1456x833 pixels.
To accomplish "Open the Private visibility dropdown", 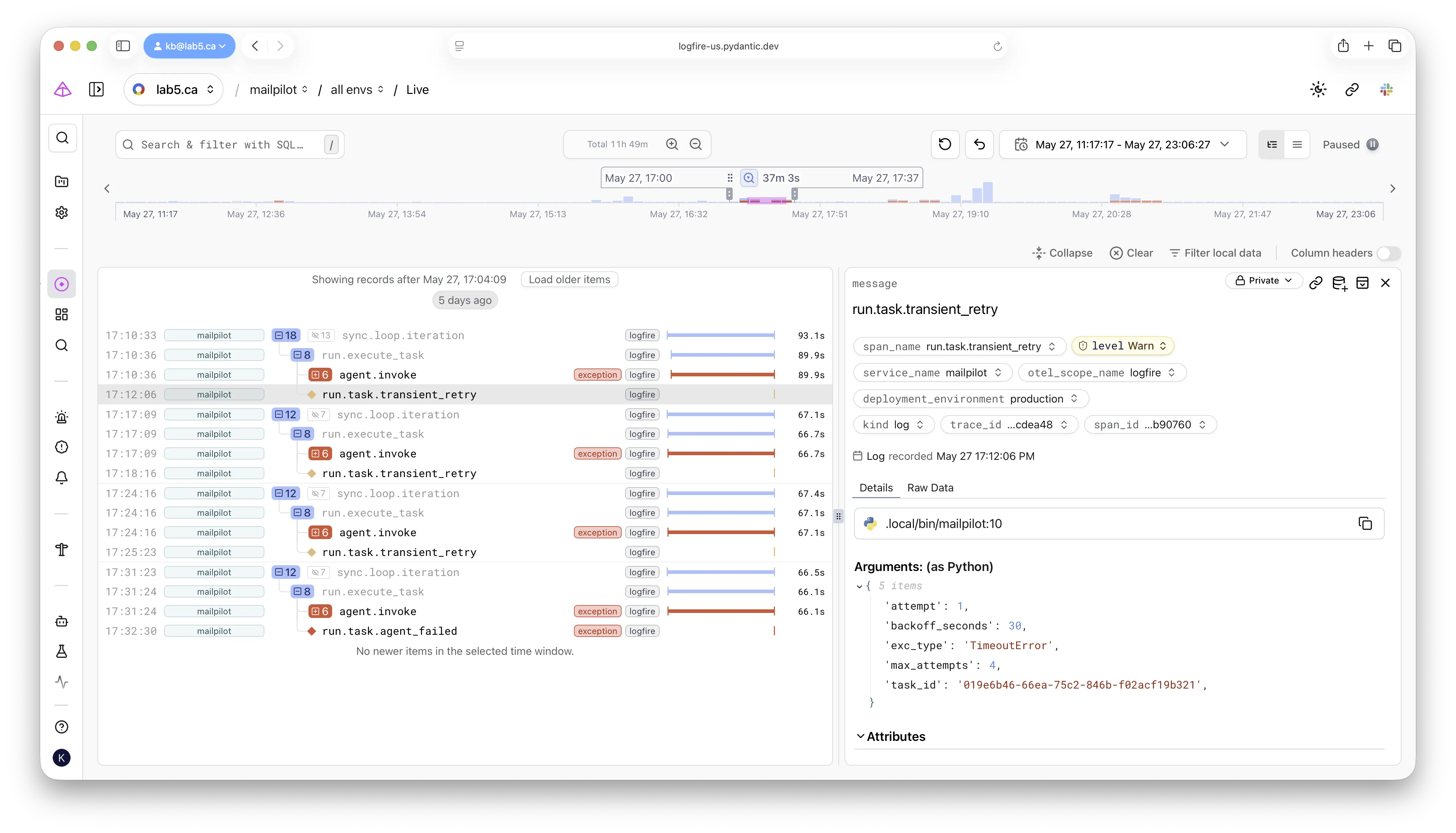I will (1263, 280).
